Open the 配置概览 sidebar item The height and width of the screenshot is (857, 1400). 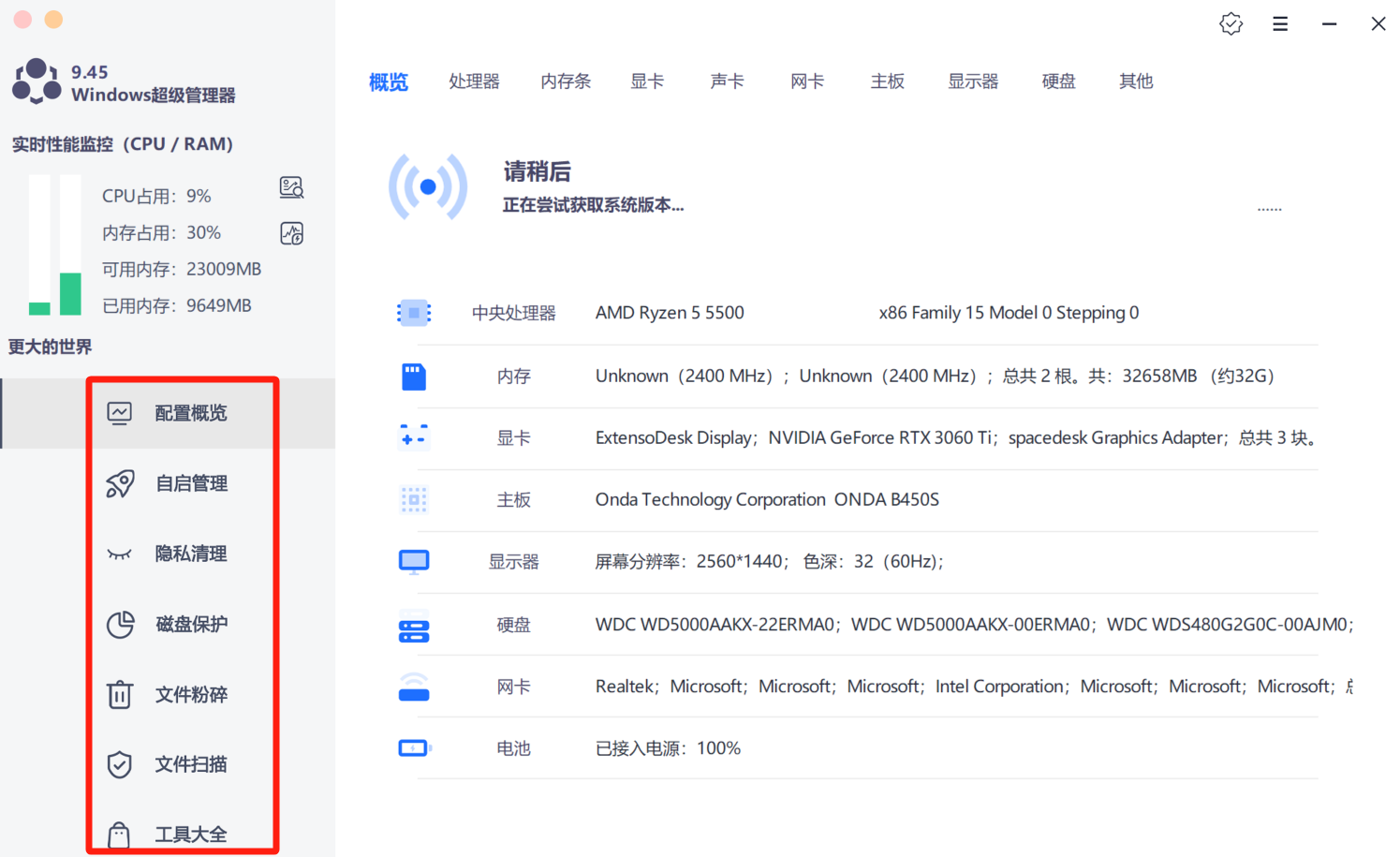click(168, 413)
